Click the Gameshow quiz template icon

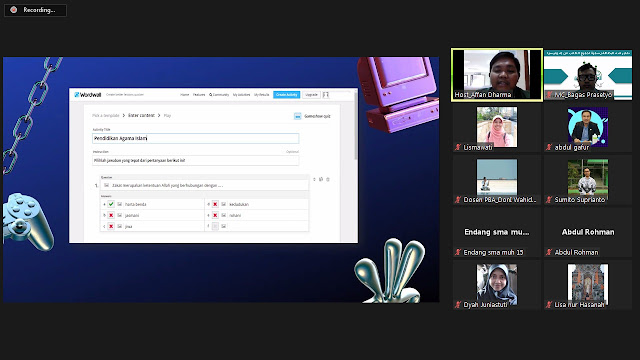point(298,116)
